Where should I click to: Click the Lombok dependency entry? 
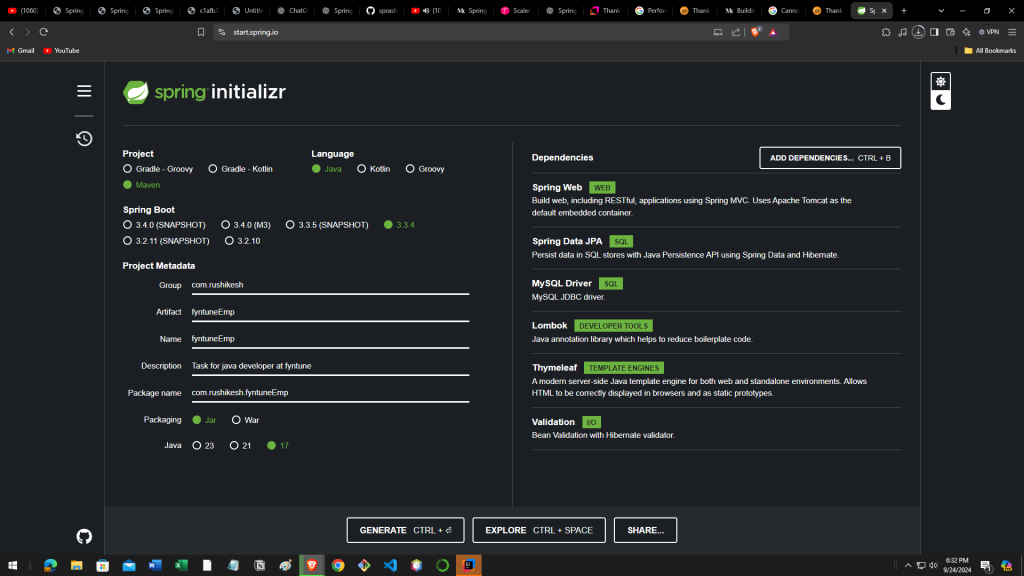tap(716, 332)
